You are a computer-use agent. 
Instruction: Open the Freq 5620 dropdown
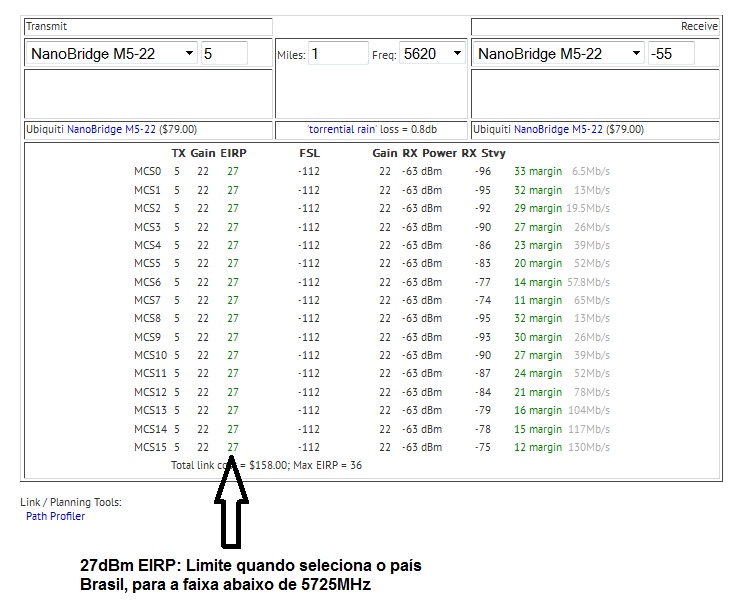pos(432,53)
